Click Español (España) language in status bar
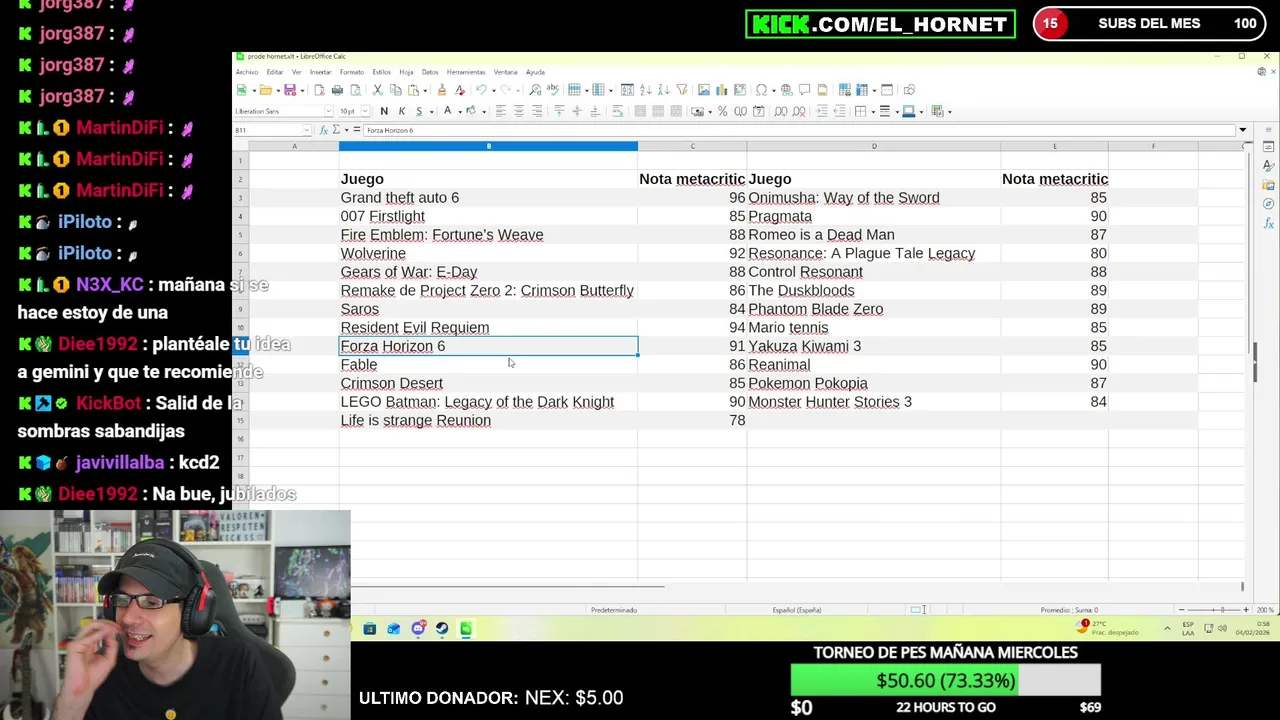 pos(797,610)
